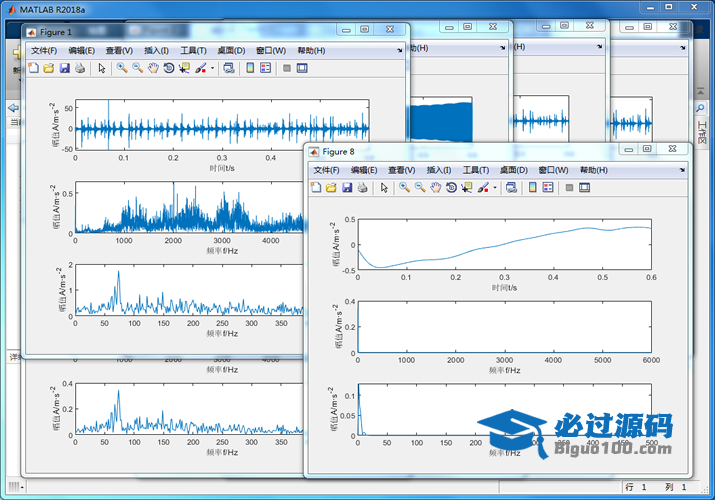The width and height of the screenshot is (715, 500).
Task: Click dock arrow at Figure 1 menu bar end
Action: coord(399,51)
